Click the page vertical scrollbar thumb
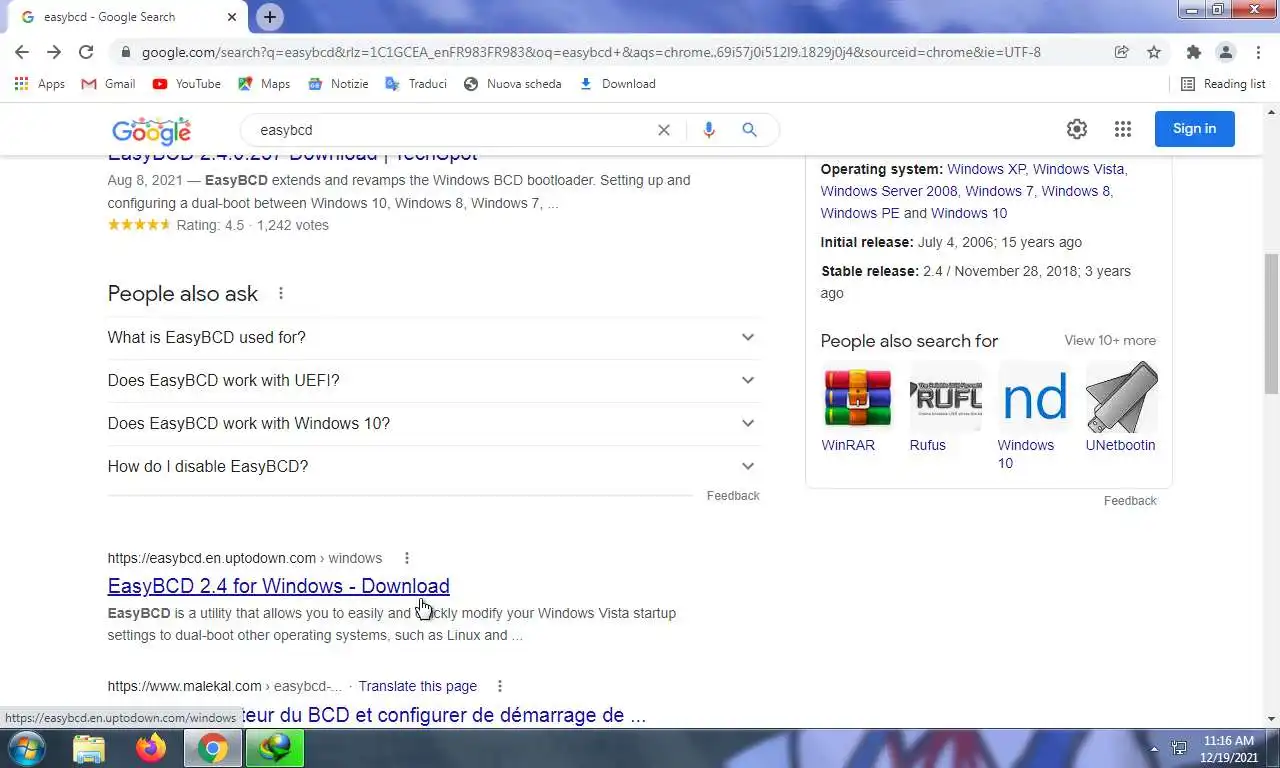 point(1271,325)
